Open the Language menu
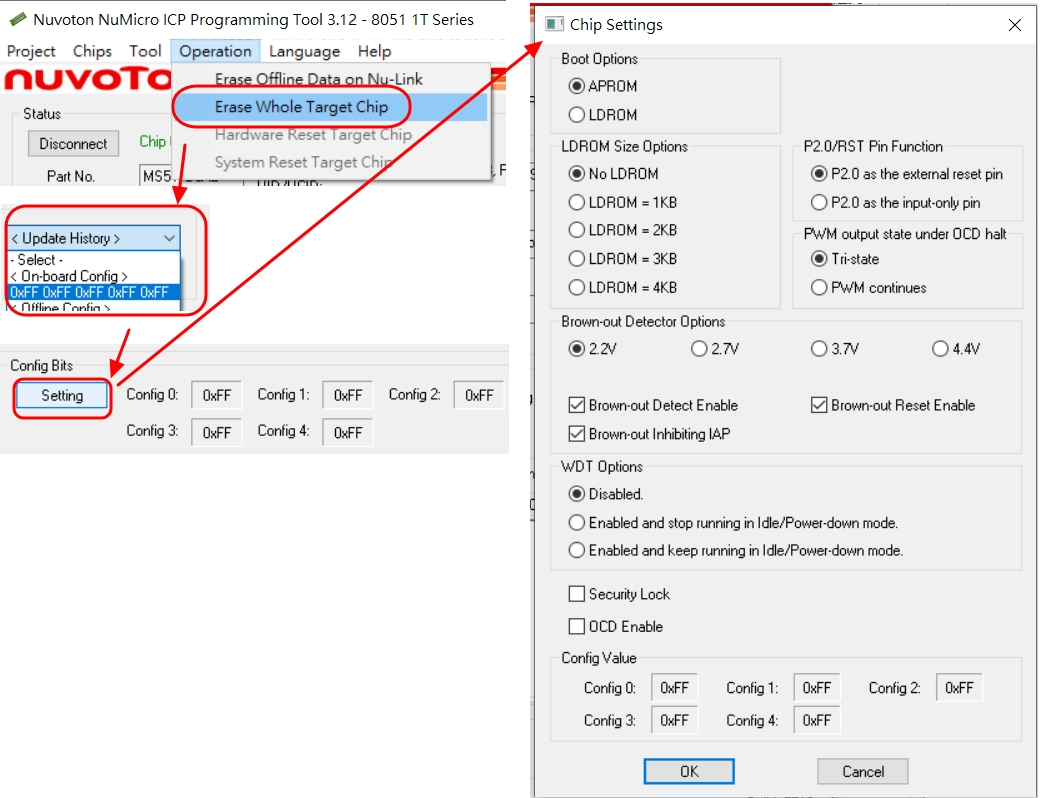Image resolution: width=1040 pixels, height=798 pixels. 304,51
